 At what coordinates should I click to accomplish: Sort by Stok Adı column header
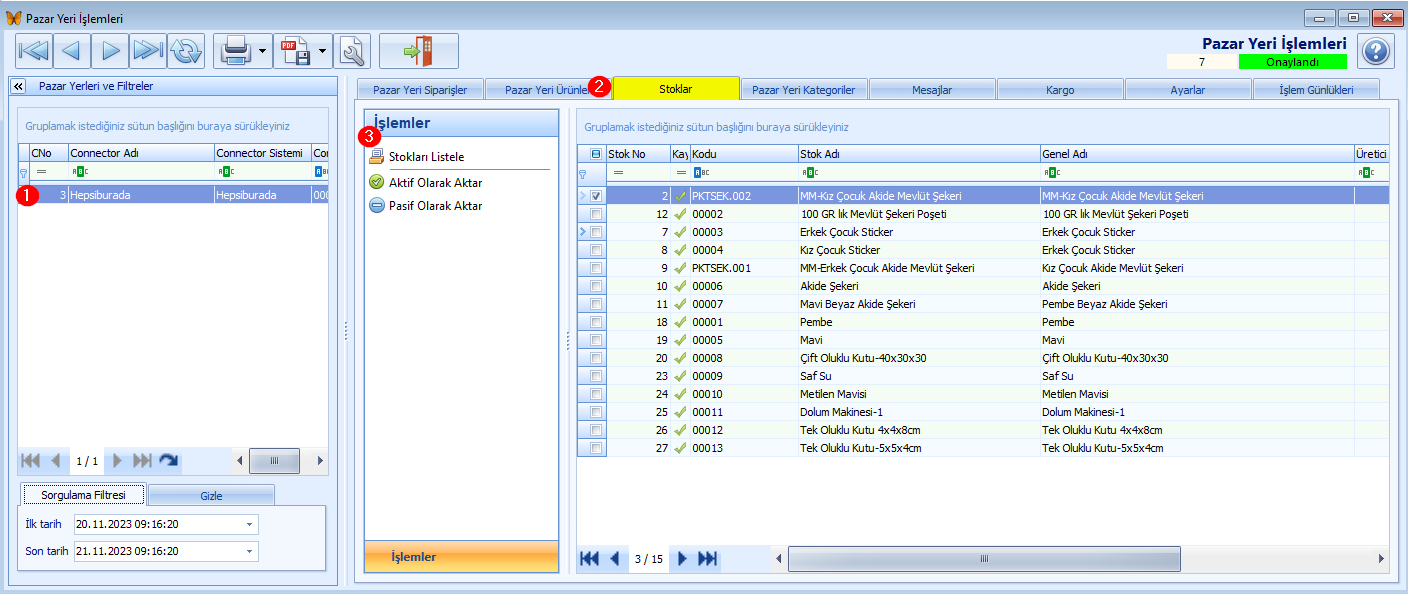coord(919,154)
